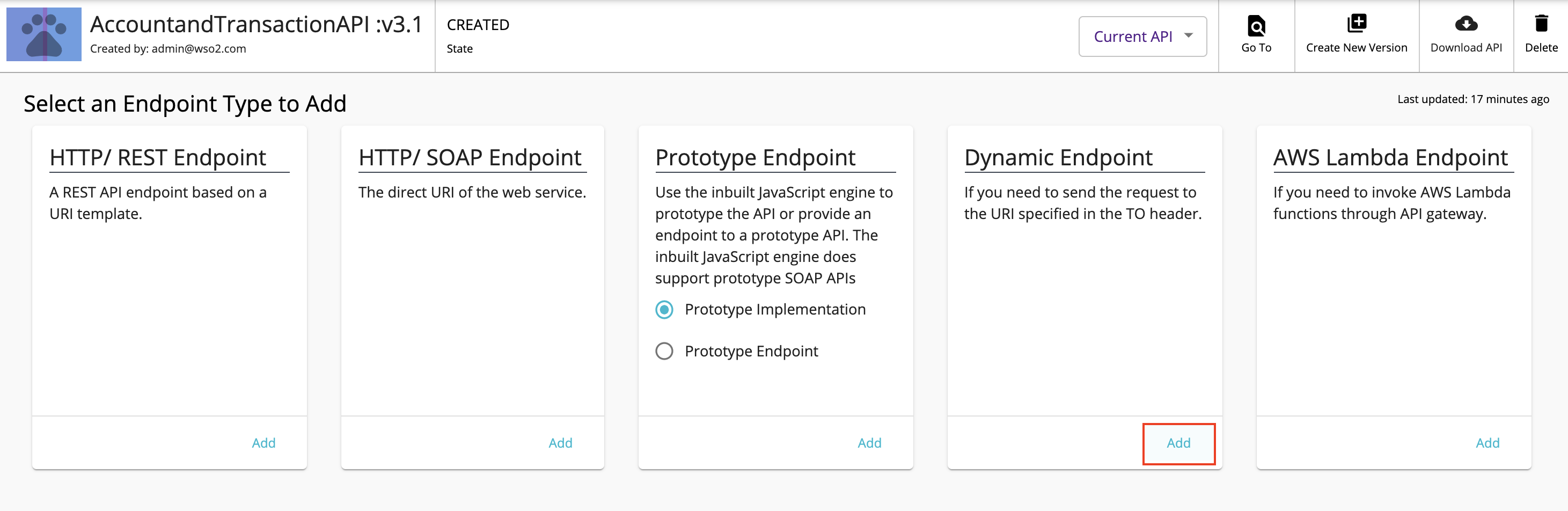1568x511 pixels.
Task: Add an AWS Lambda Endpoint
Action: (1487, 443)
